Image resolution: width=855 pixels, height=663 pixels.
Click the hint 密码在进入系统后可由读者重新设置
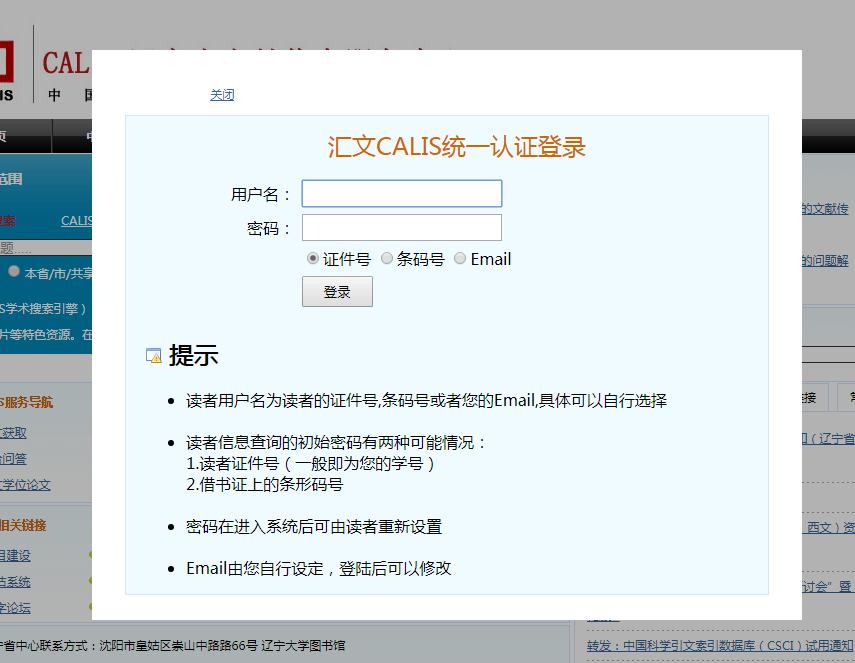pyautogui.click(x=314, y=527)
